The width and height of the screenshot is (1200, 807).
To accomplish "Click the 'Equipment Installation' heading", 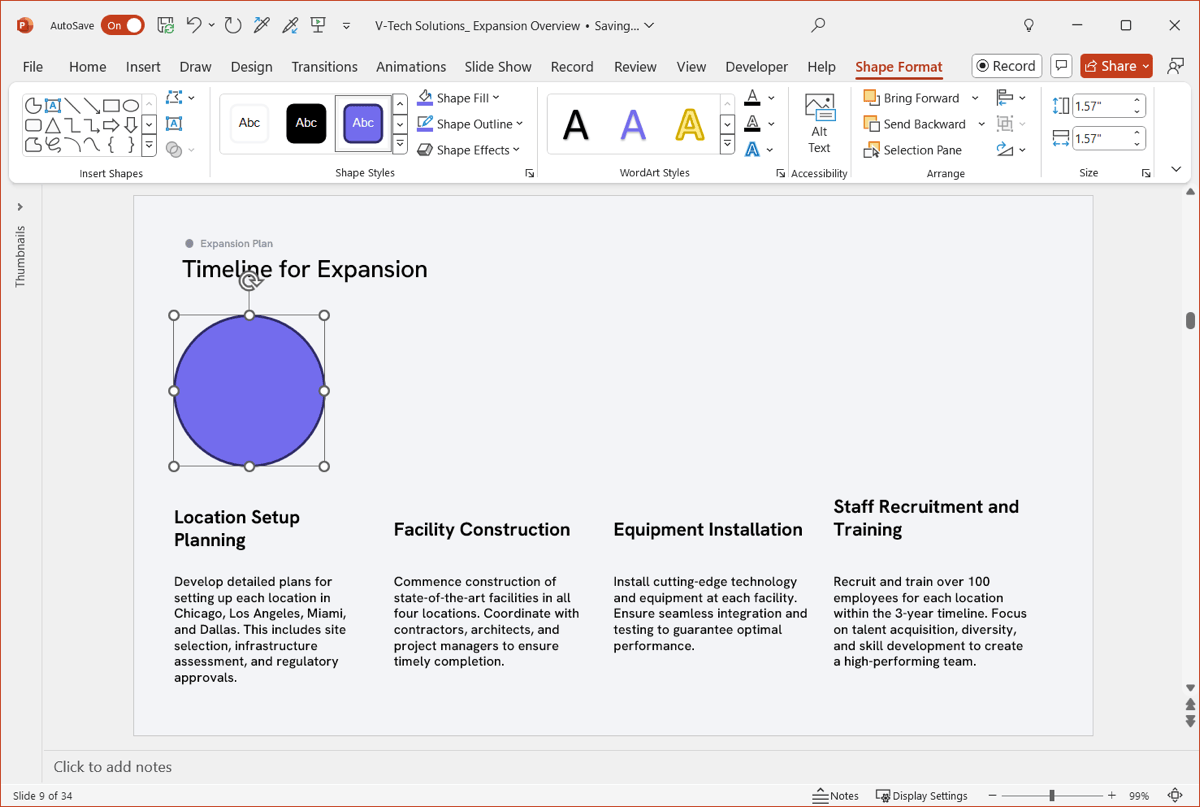I will click(708, 530).
